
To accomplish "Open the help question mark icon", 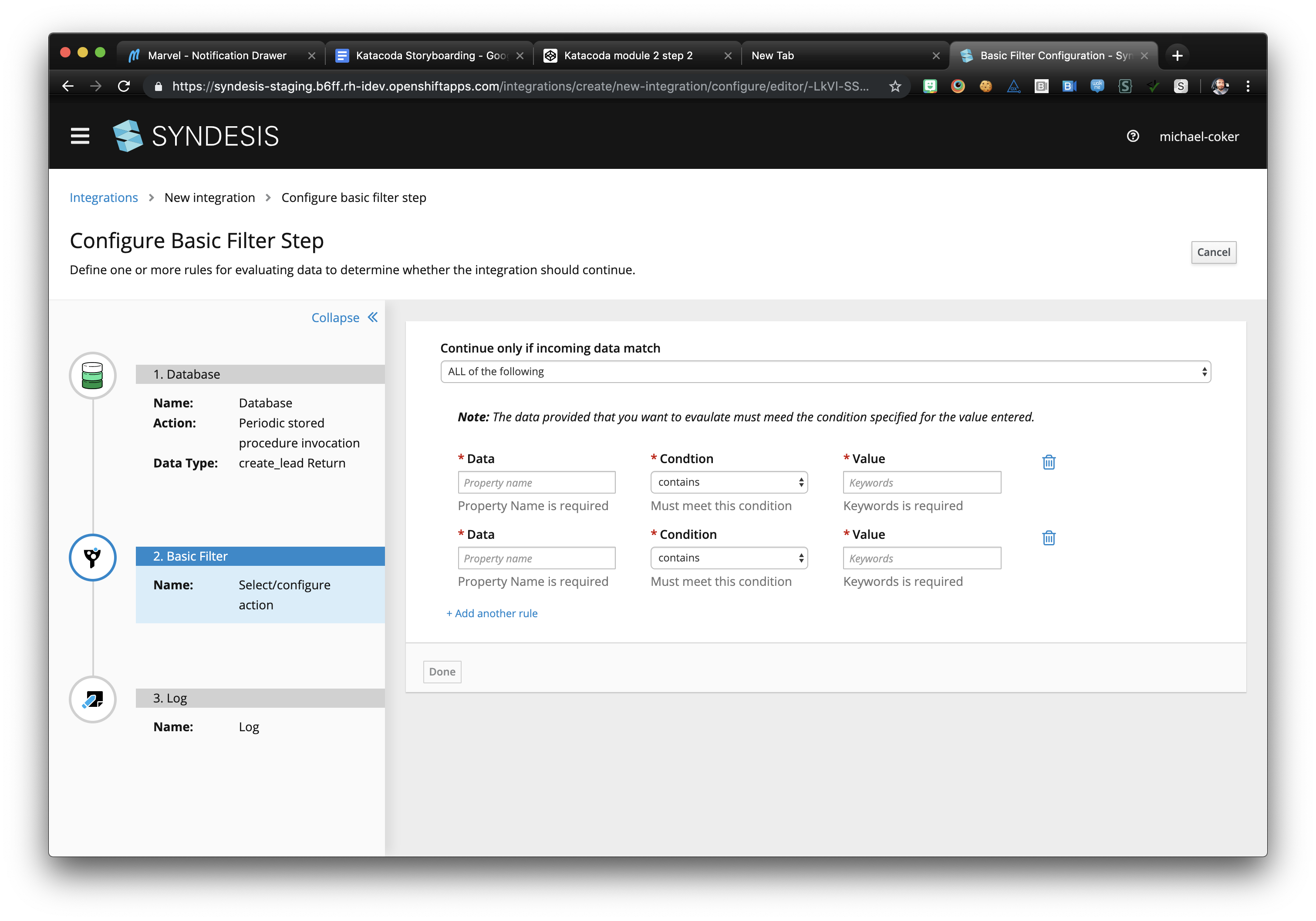I will pyautogui.click(x=1133, y=136).
